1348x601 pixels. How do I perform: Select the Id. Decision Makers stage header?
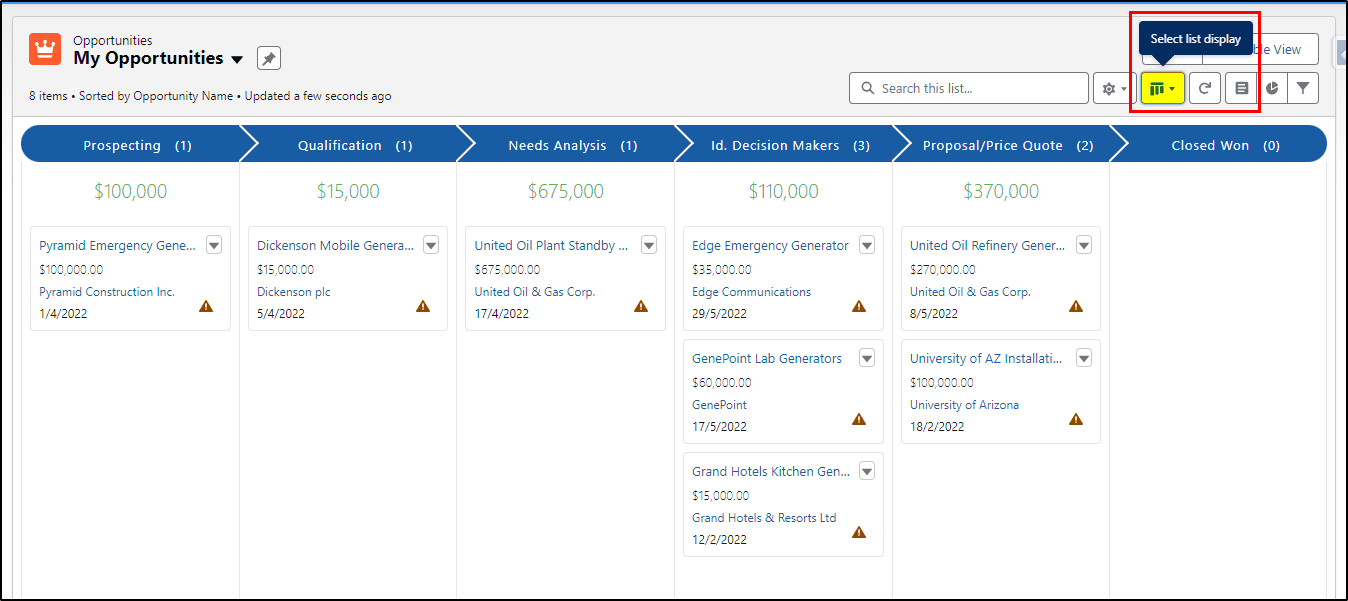coord(785,145)
